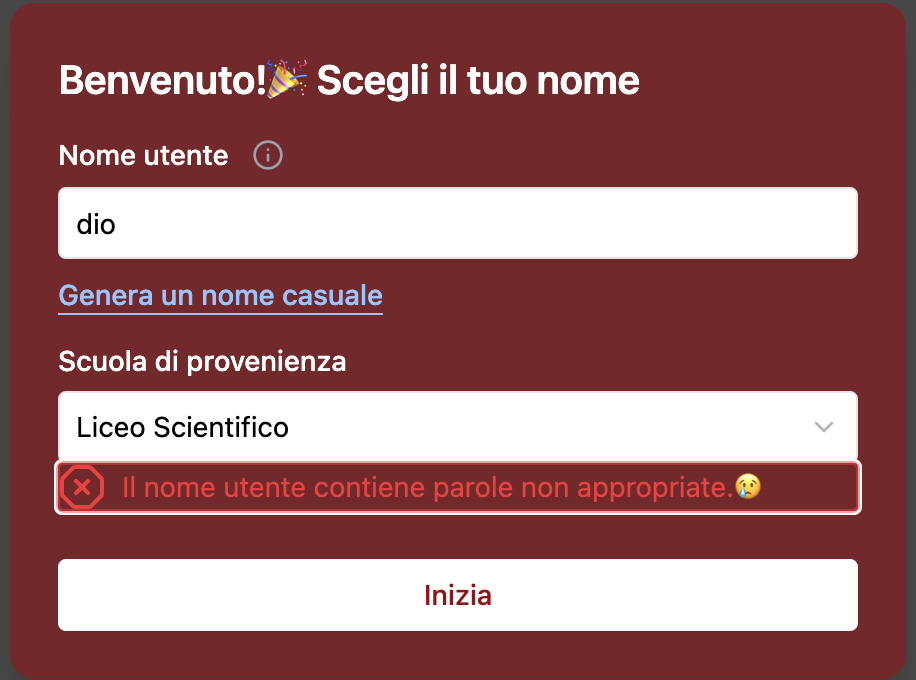Generate a random name via "Genera un nome casuale"
The image size is (916, 680).
pos(220,296)
